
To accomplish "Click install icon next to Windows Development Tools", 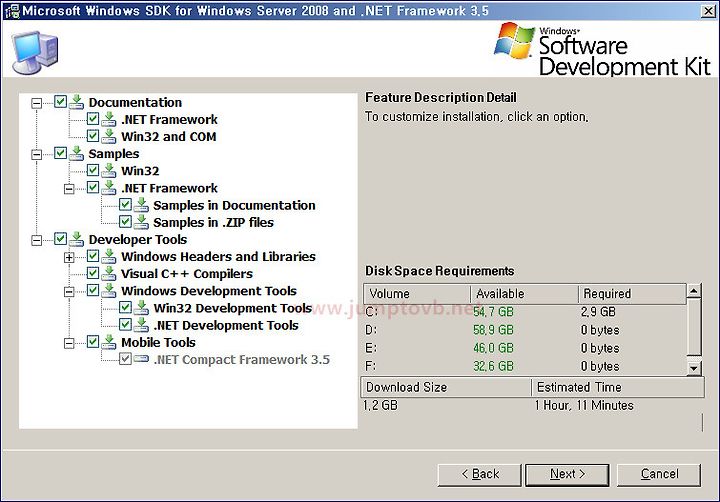I will pyautogui.click(x=109, y=290).
